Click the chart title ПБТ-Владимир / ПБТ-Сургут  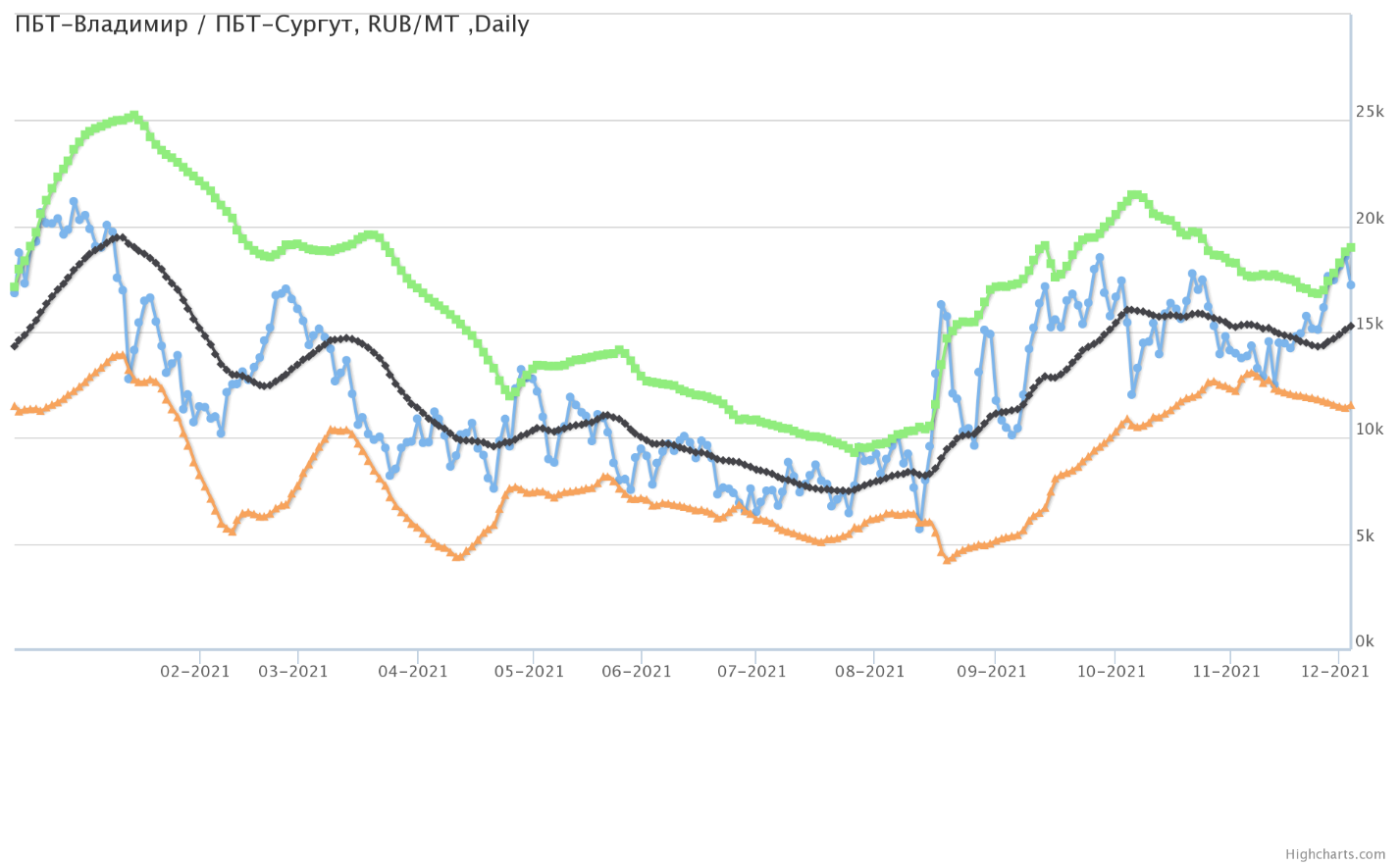pyautogui.click(x=272, y=25)
